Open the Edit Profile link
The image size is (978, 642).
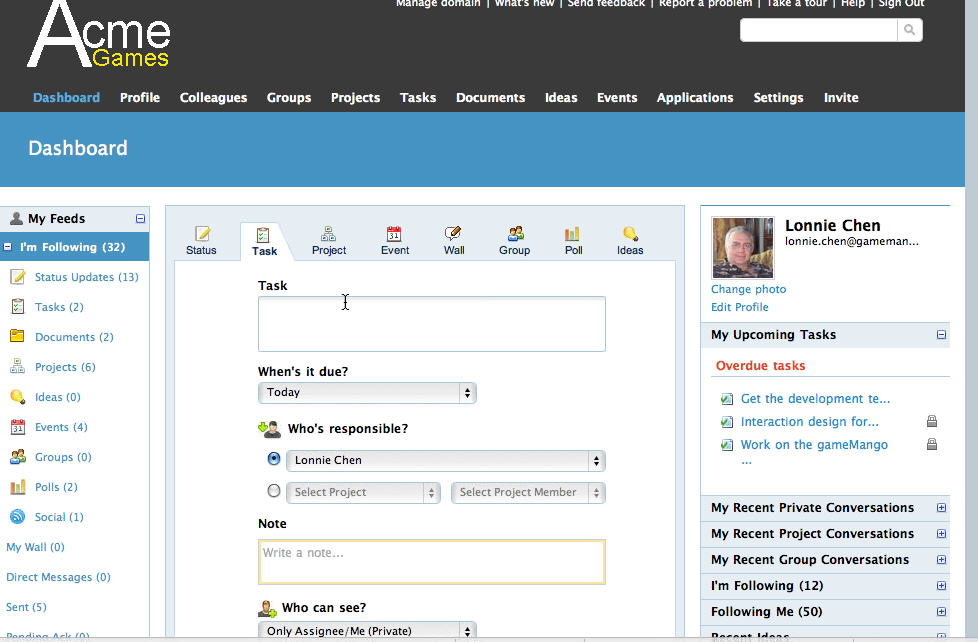[740, 307]
